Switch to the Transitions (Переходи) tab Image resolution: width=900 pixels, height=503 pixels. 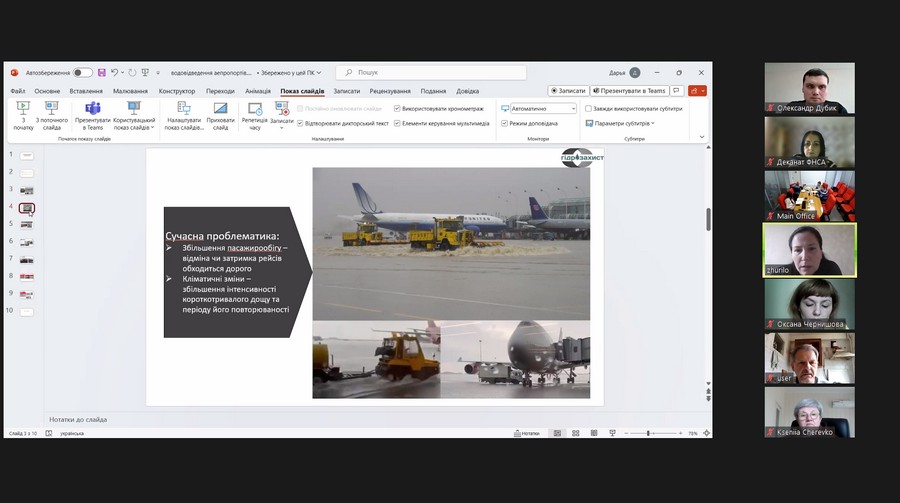[x=220, y=91]
